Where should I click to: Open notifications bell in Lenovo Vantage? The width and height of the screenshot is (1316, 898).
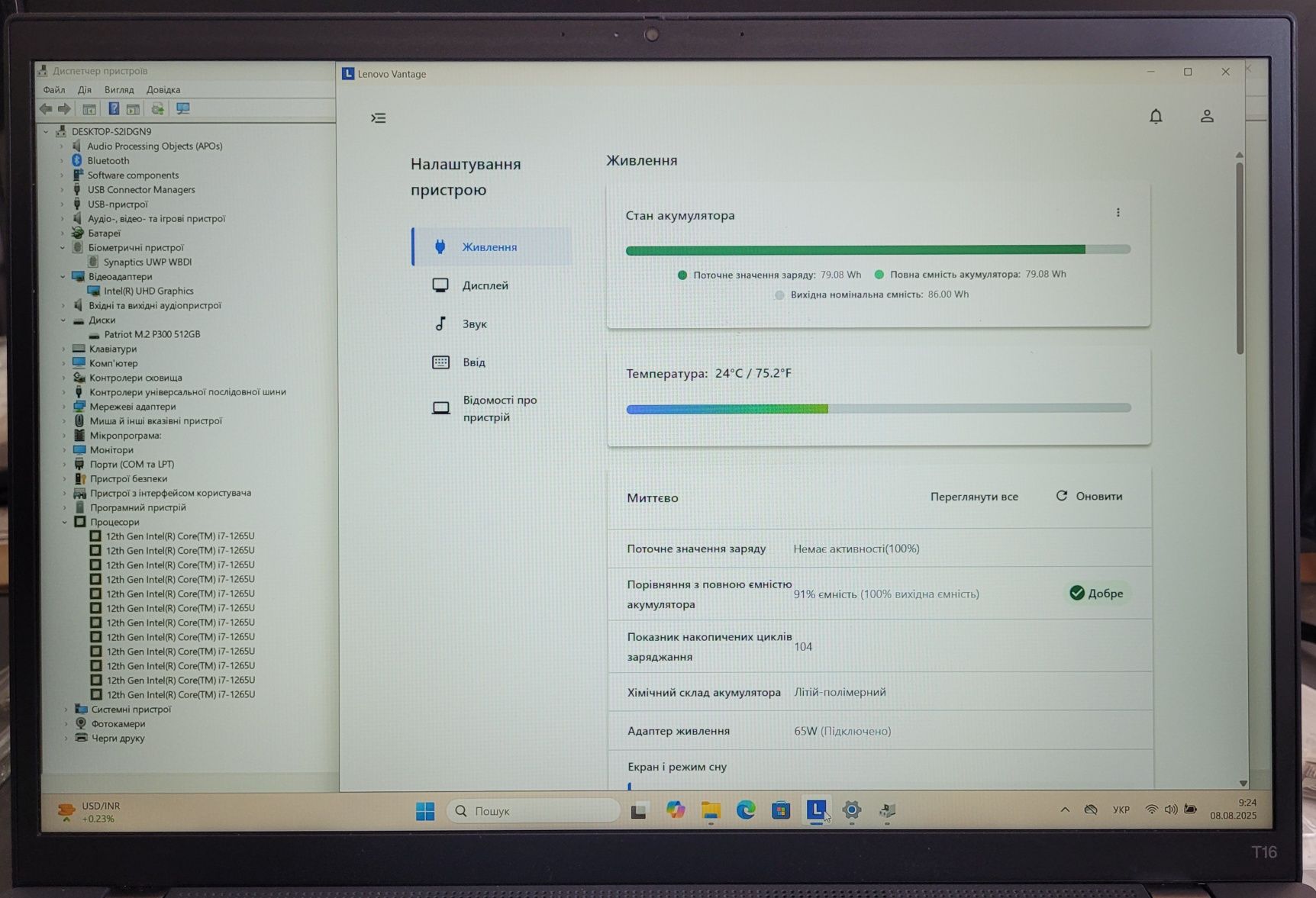(1156, 116)
